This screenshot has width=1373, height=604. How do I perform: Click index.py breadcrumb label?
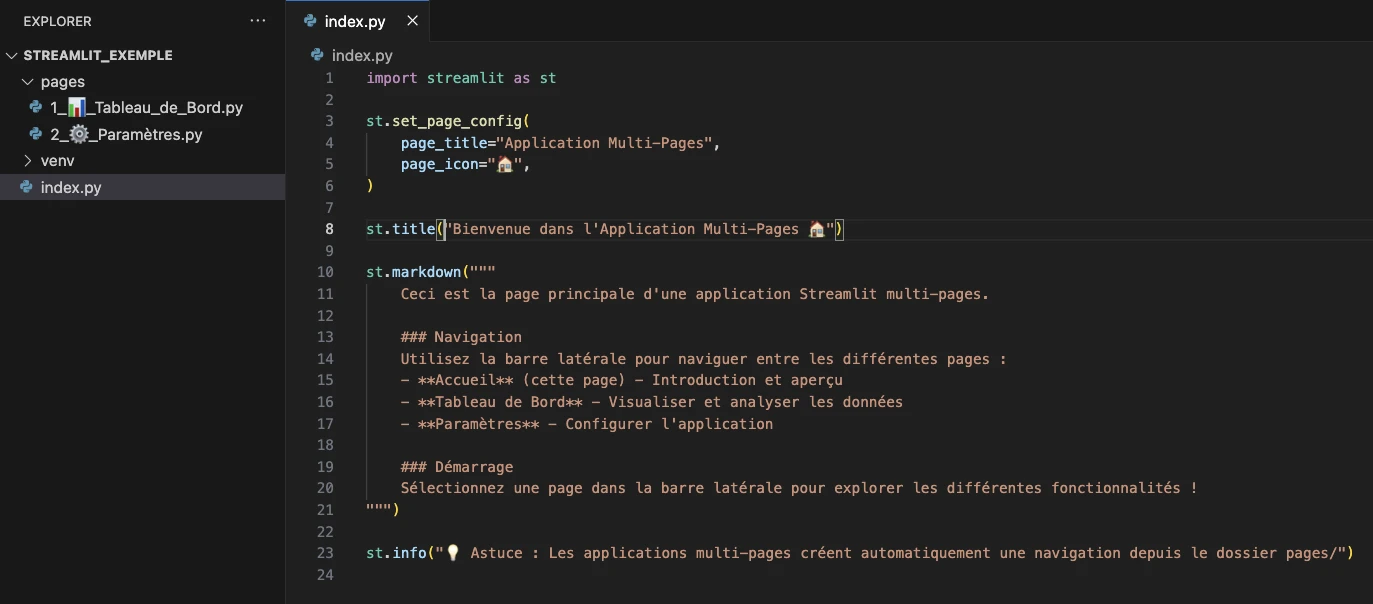[362, 55]
